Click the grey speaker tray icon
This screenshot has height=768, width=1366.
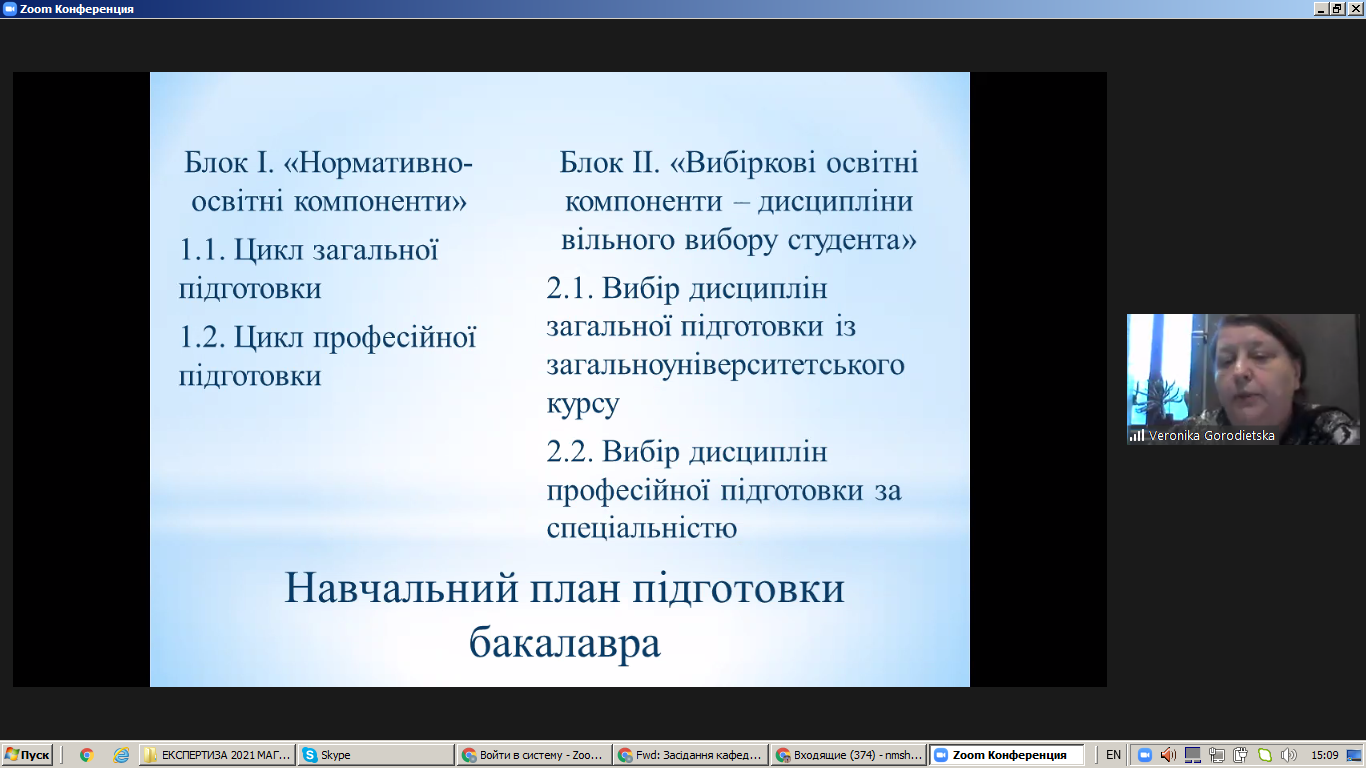[x=1288, y=755]
